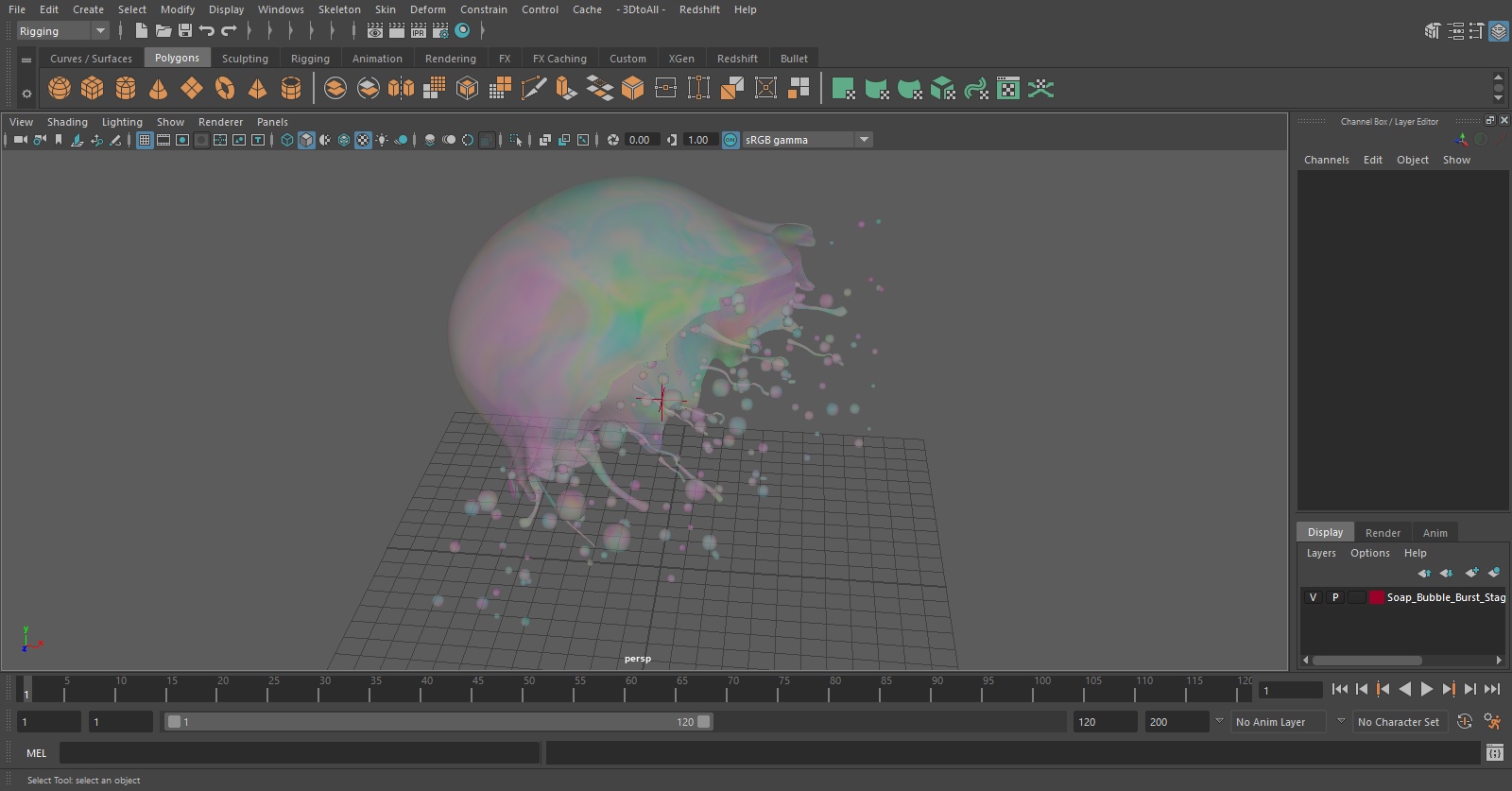
Task: Open the playback speed dropdown arrow
Action: pyautogui.click(x=1219, y=721)
